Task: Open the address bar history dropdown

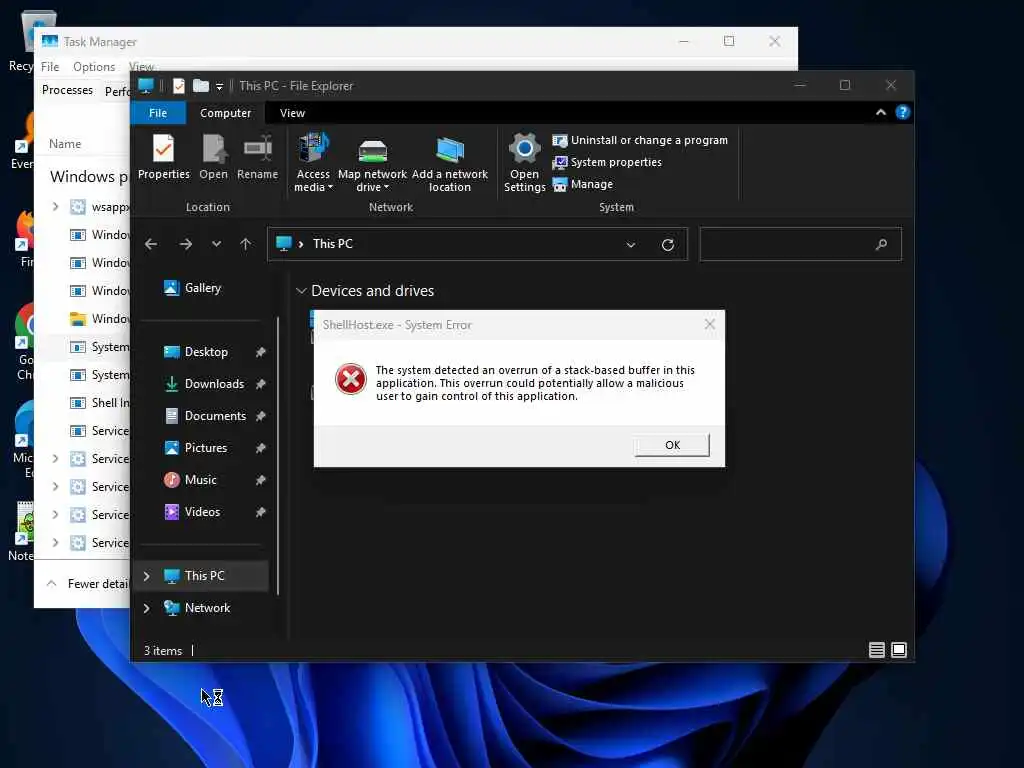Action: point(631,245)
